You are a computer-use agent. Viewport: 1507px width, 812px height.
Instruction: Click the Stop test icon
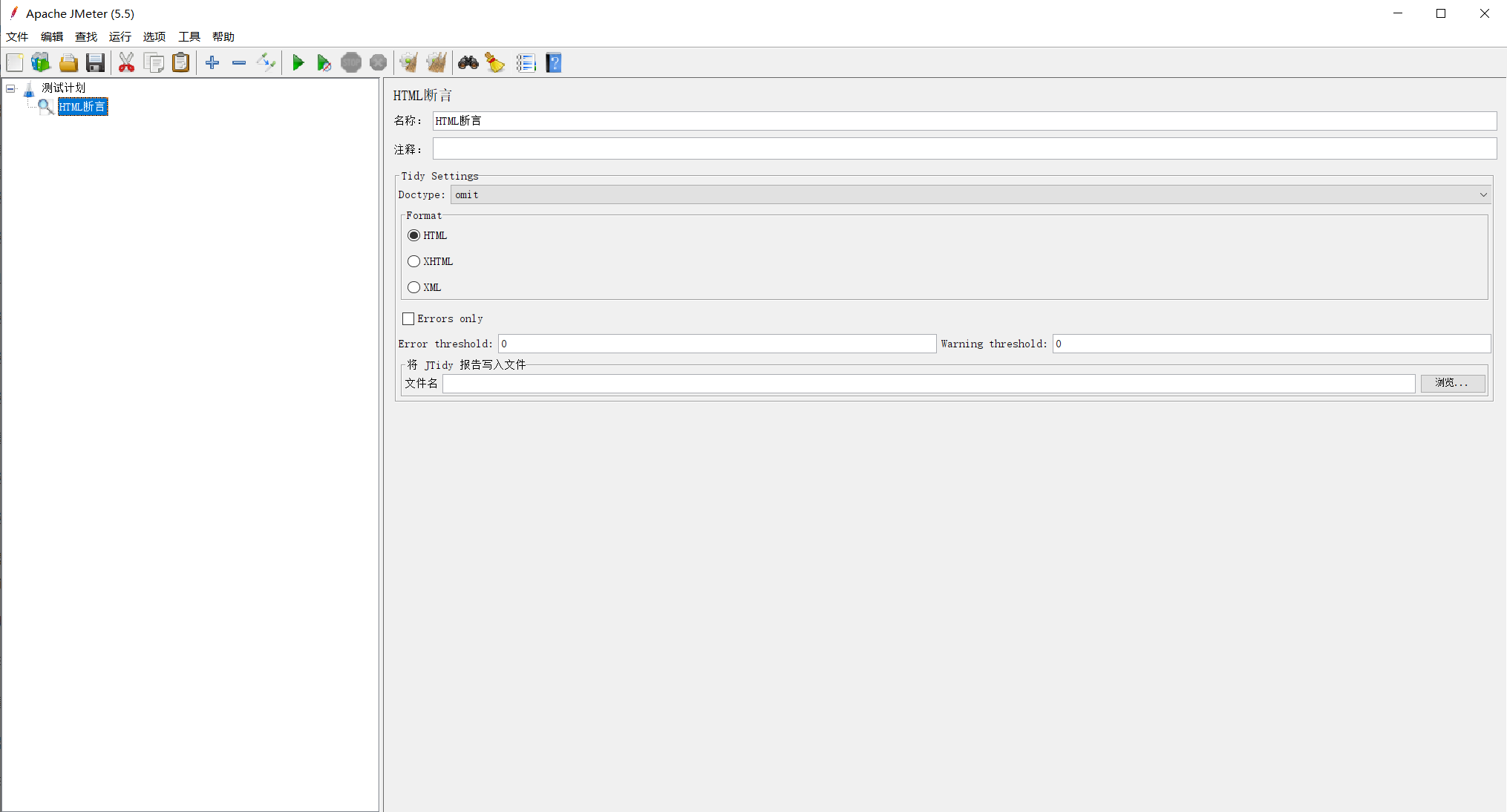click(x=351, y=63)
